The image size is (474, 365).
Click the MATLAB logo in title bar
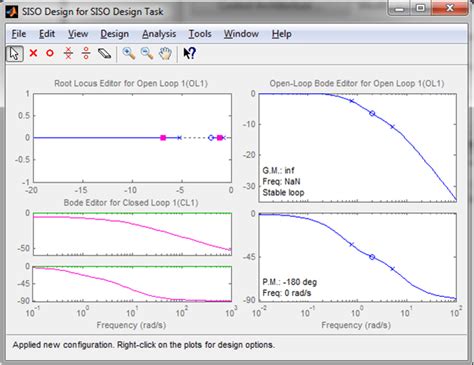(x=12, y=12)
